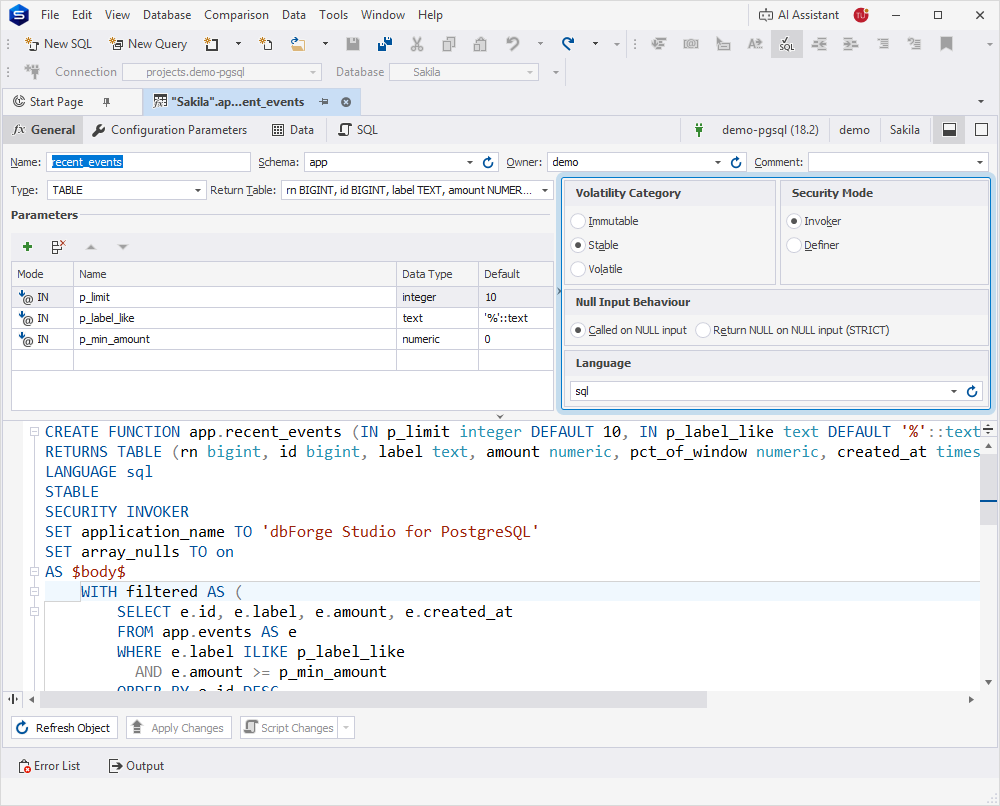
Task: Open the Comparison menu
Action: 236,15
